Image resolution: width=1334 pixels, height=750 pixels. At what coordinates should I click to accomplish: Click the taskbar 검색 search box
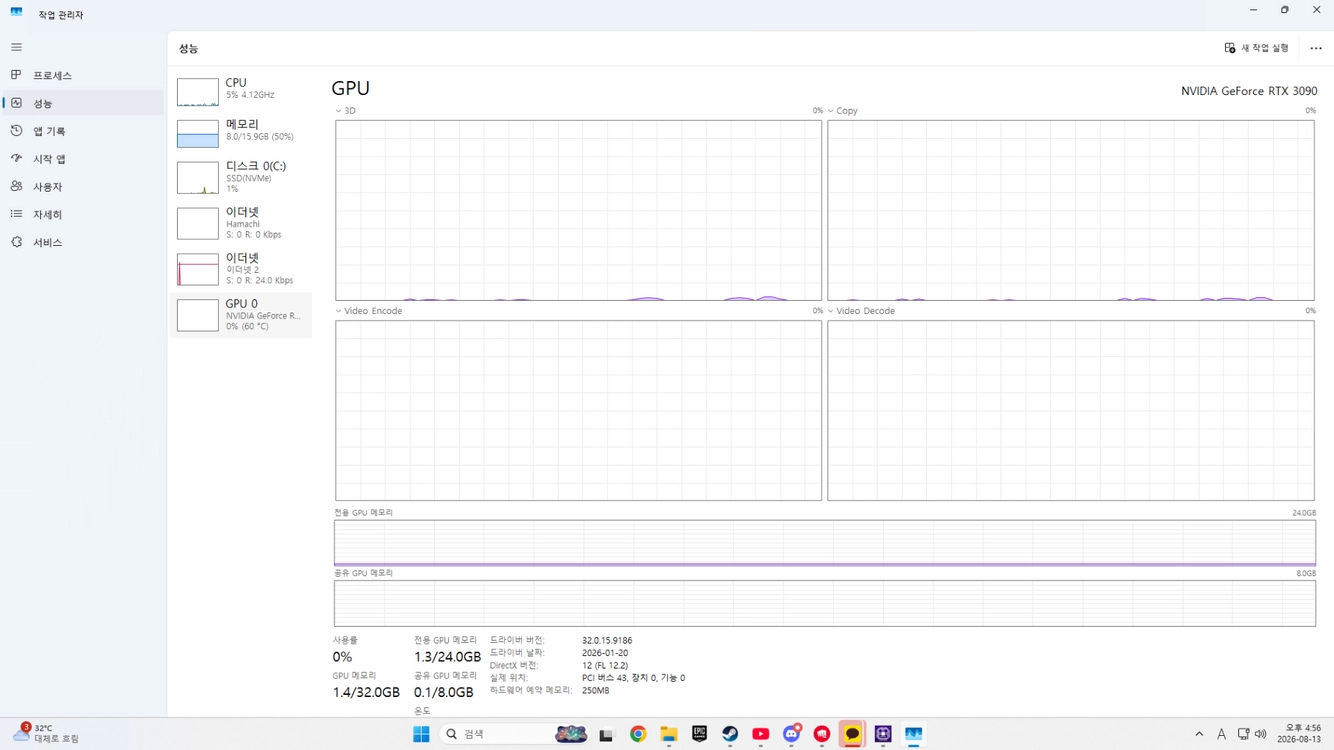click(515, 734)
